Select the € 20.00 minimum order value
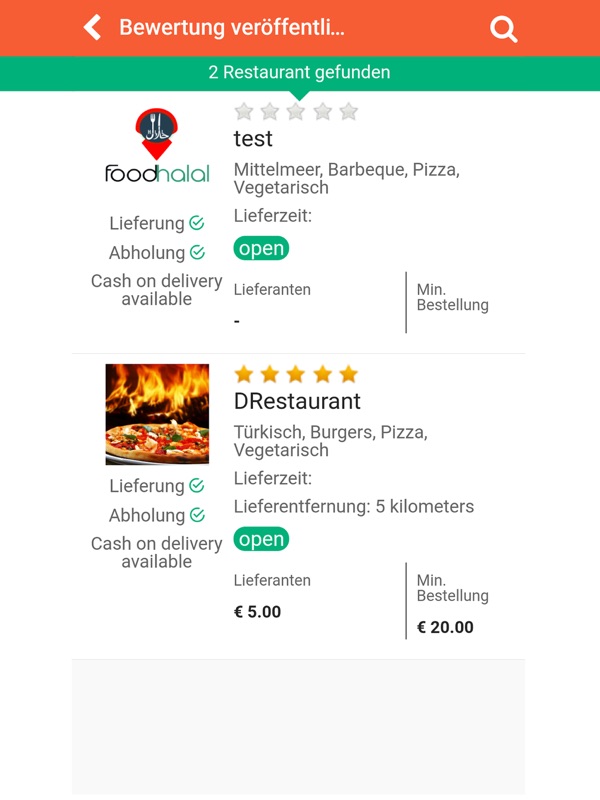The height and width of the screenshot is (800, 600). click(x=445, y=628)
